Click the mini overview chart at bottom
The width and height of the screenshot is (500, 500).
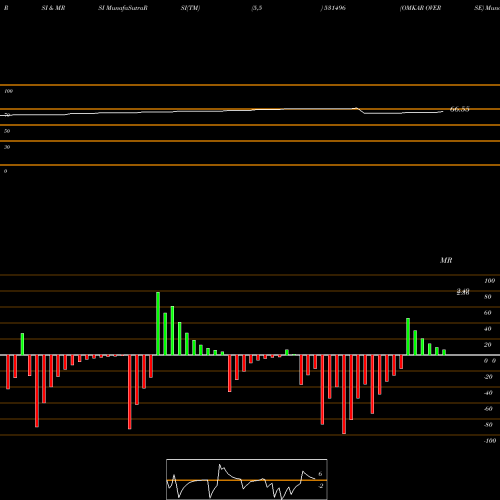click(x=247, y=479)
